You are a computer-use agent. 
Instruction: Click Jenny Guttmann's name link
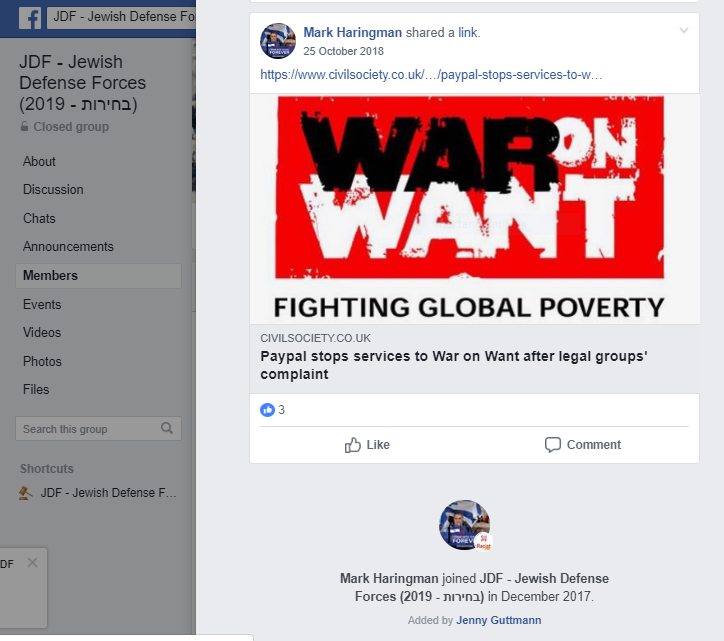(499, 620)
